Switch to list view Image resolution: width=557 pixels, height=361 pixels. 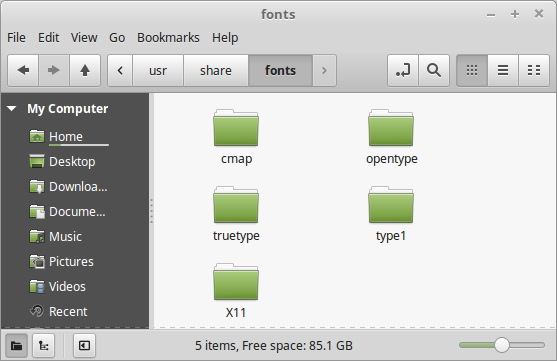click(x=503, y=70)
